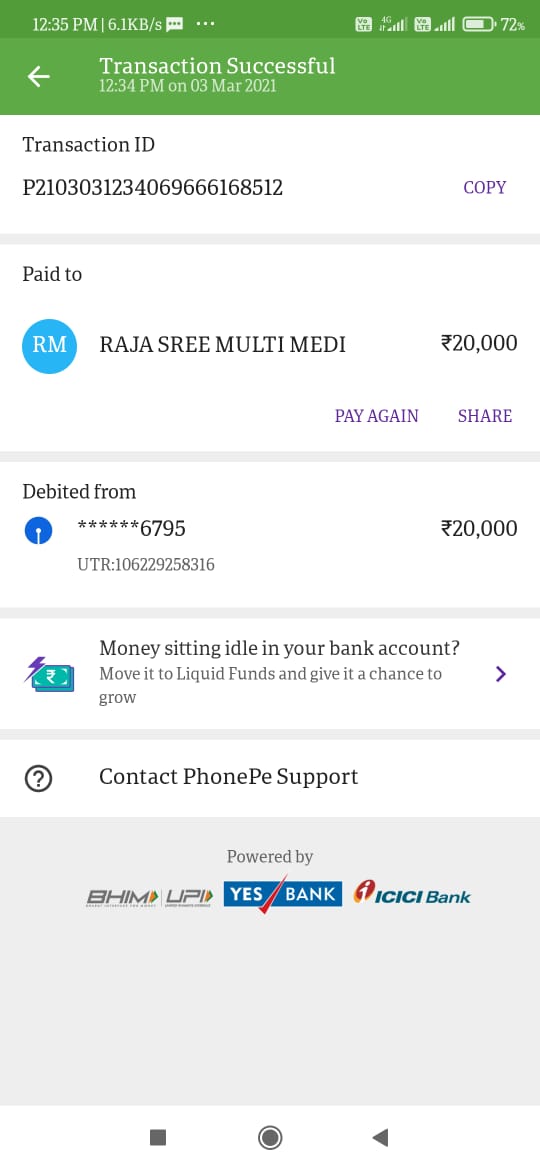The width and height of the screenshot is (540, 1170).
Task: Tap the Liquid Funds money icon
Action: point(49,675)
